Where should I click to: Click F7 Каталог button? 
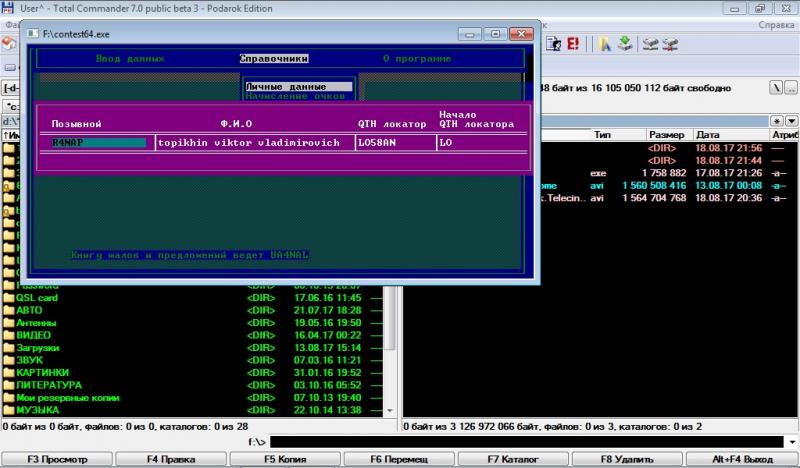(x=514, y=459)
